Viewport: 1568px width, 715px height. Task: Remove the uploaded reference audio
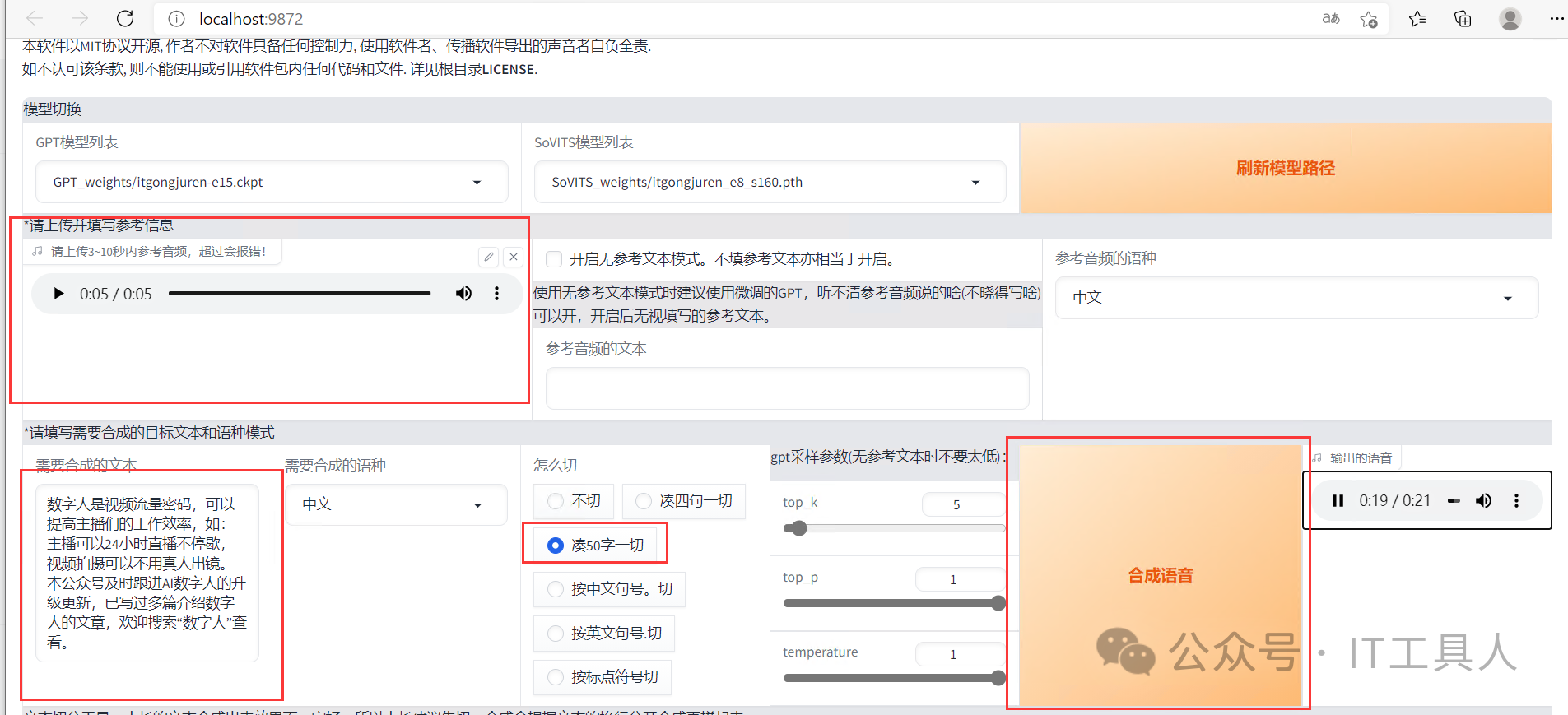514,257
